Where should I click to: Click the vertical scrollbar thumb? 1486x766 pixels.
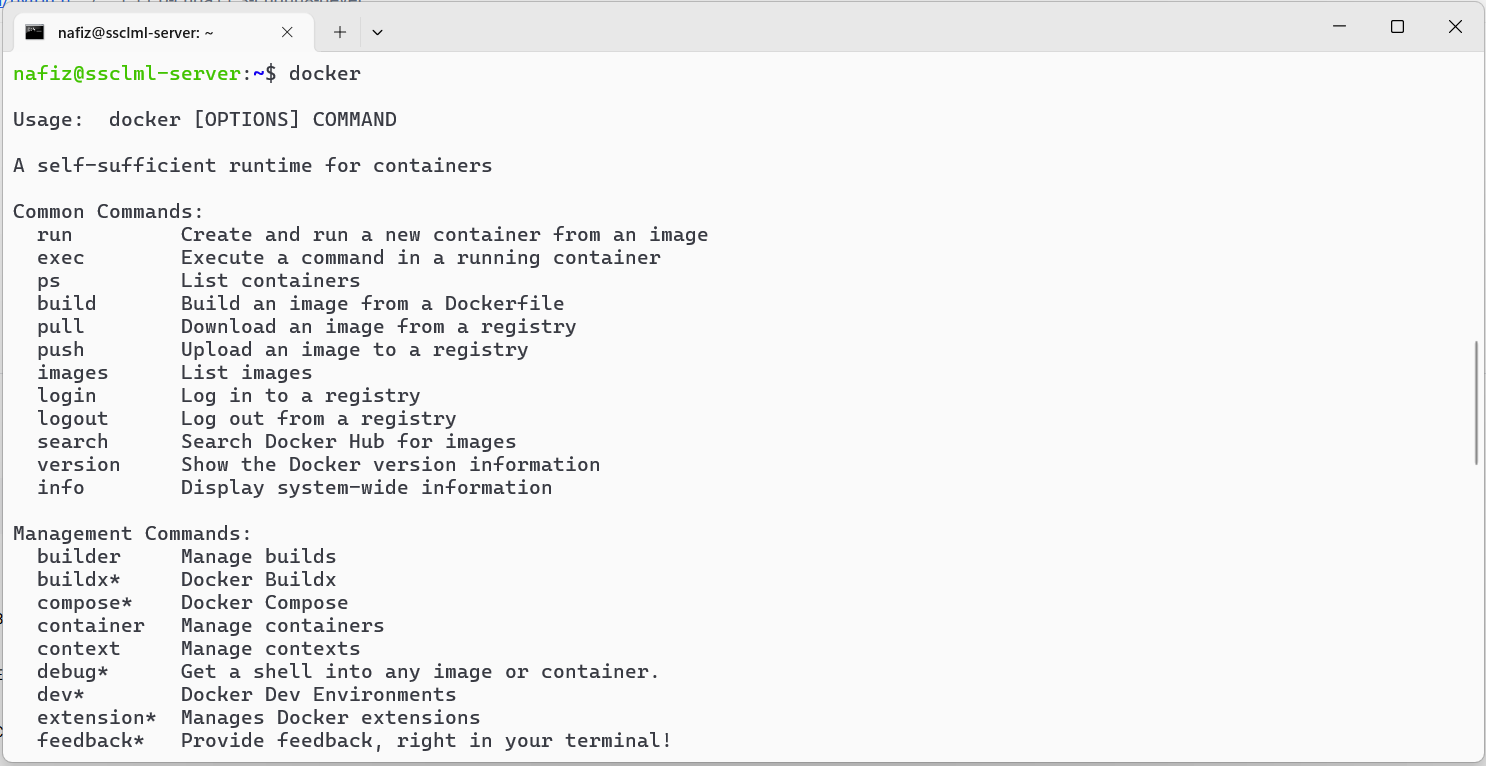[1476, 403]
